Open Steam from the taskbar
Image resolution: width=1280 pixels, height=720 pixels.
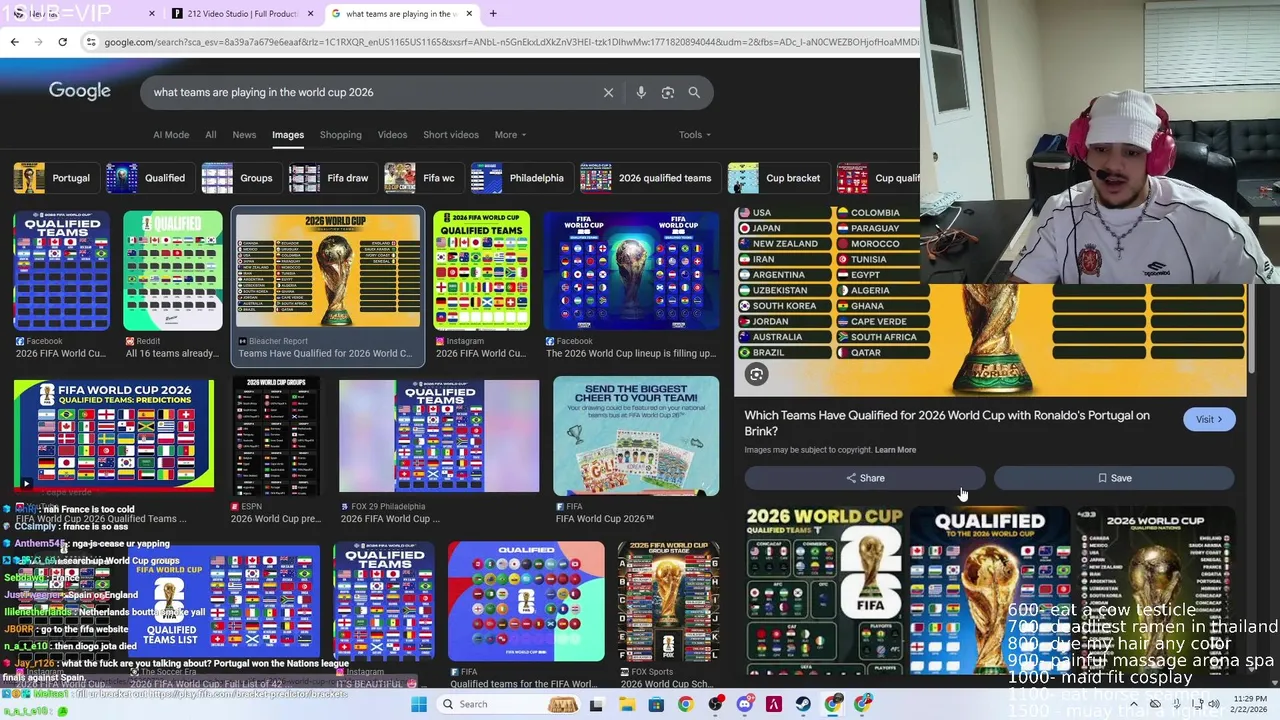tap(803, 704)
